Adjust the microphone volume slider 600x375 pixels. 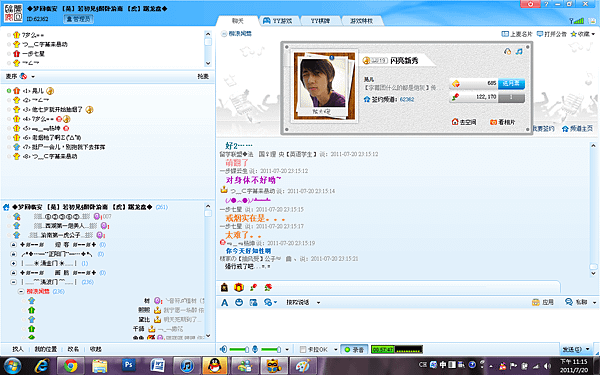point(271,349)
